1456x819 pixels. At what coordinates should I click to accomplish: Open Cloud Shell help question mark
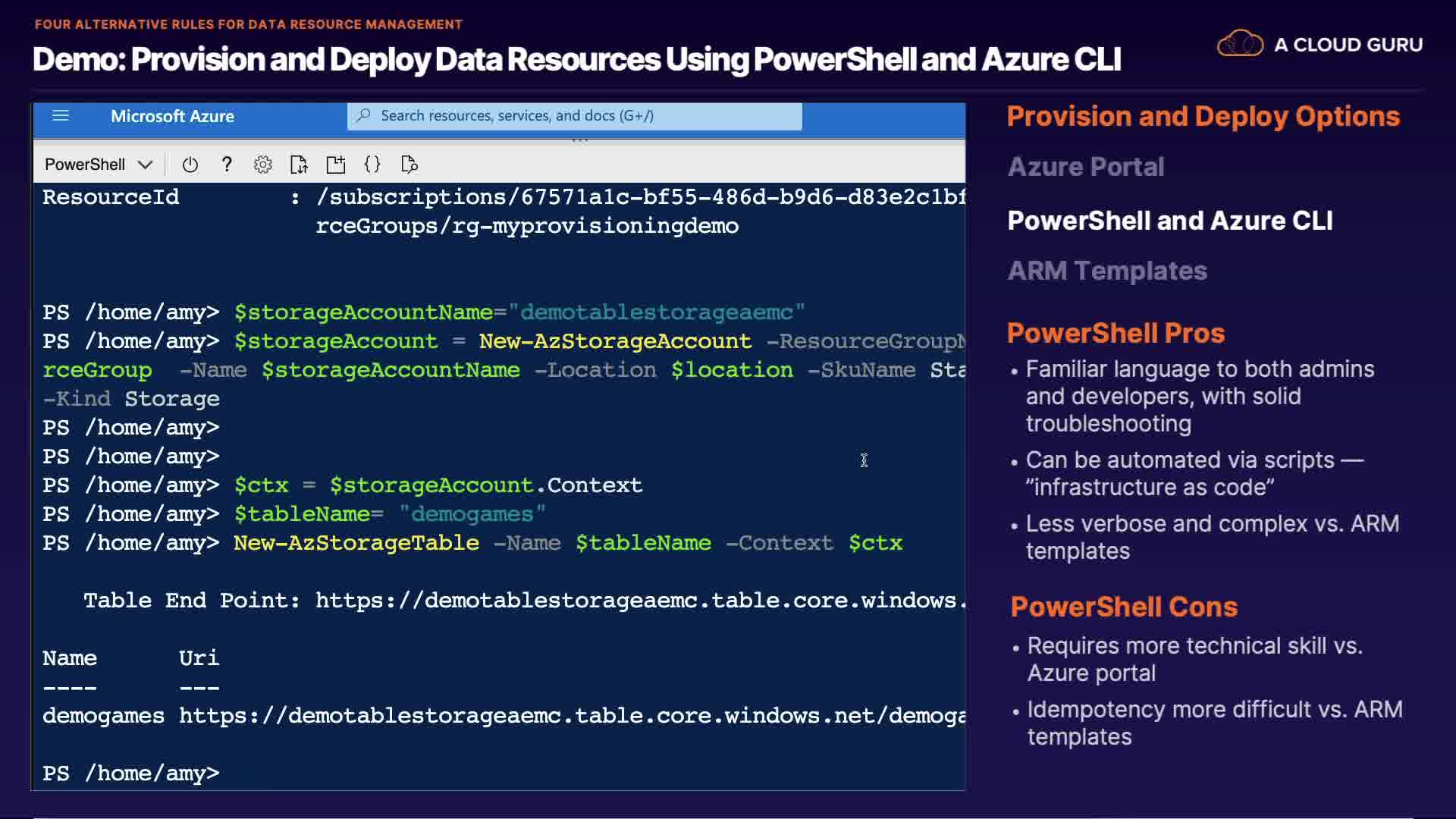coord(226,165)
